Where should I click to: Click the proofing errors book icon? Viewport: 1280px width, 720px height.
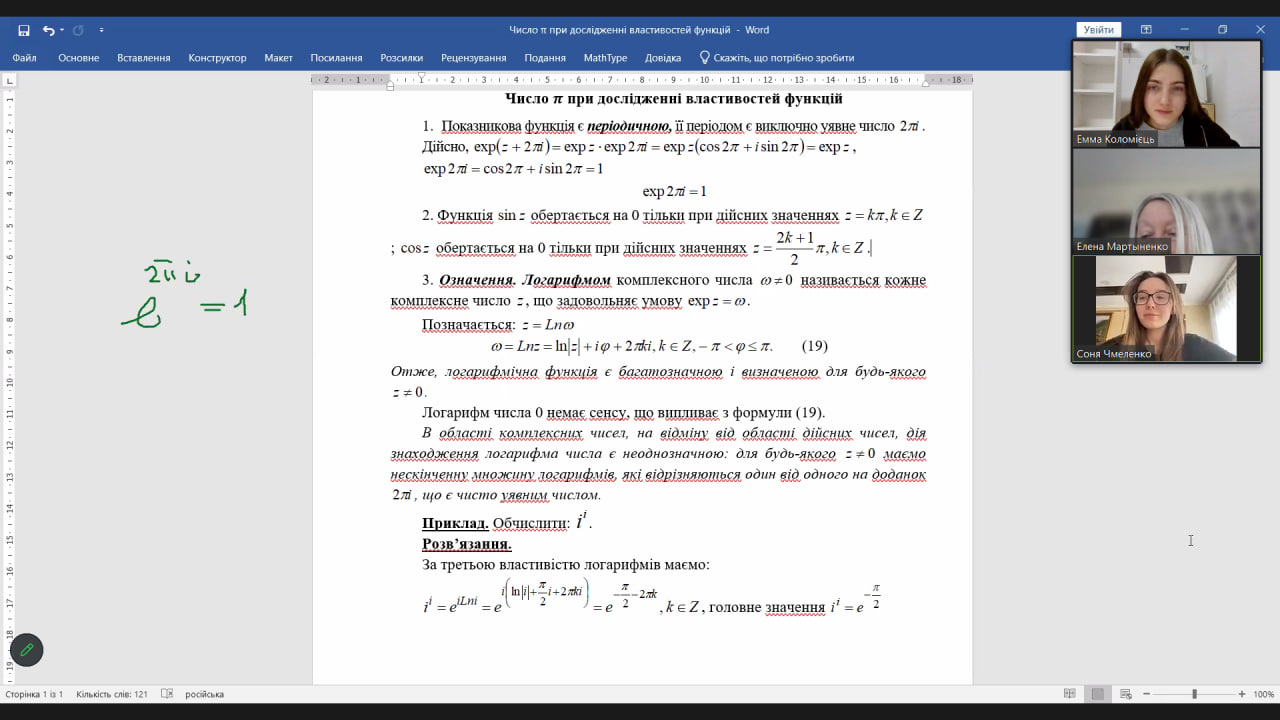pyautogui.click(x=167, y=694)
